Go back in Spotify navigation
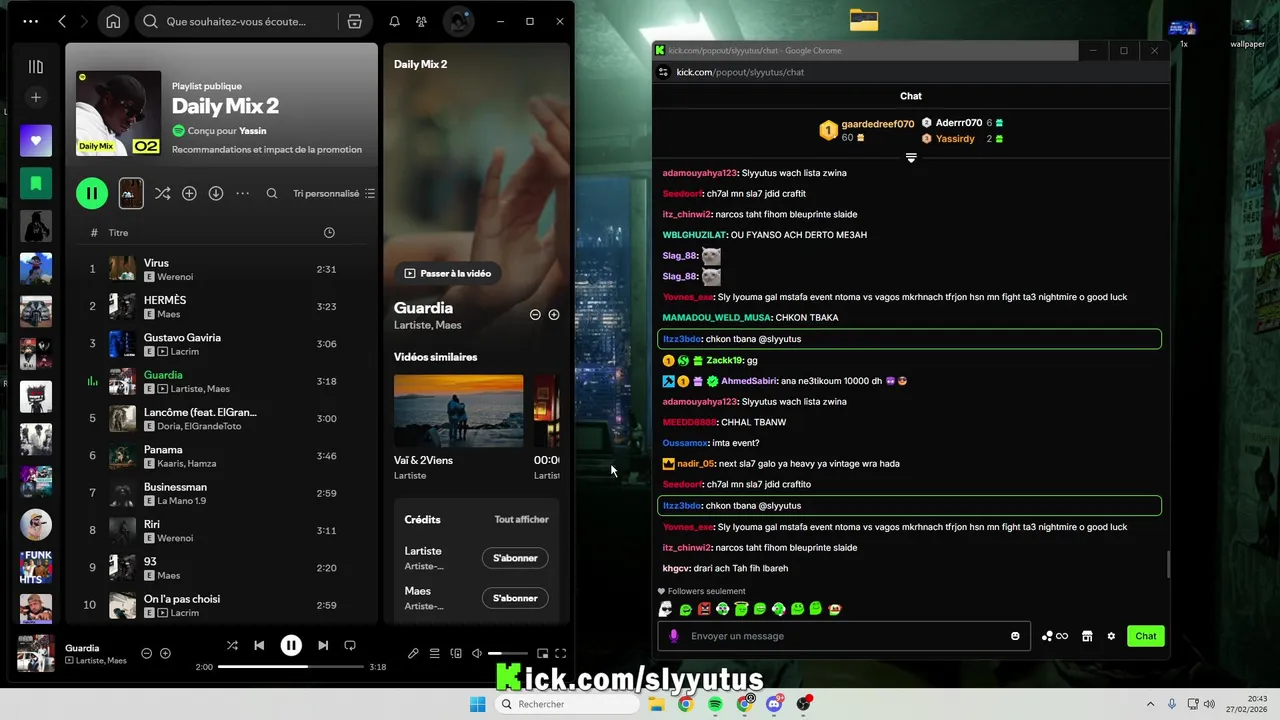The image size is (1280, 720). pyautogui.click(x=62, y=21)
